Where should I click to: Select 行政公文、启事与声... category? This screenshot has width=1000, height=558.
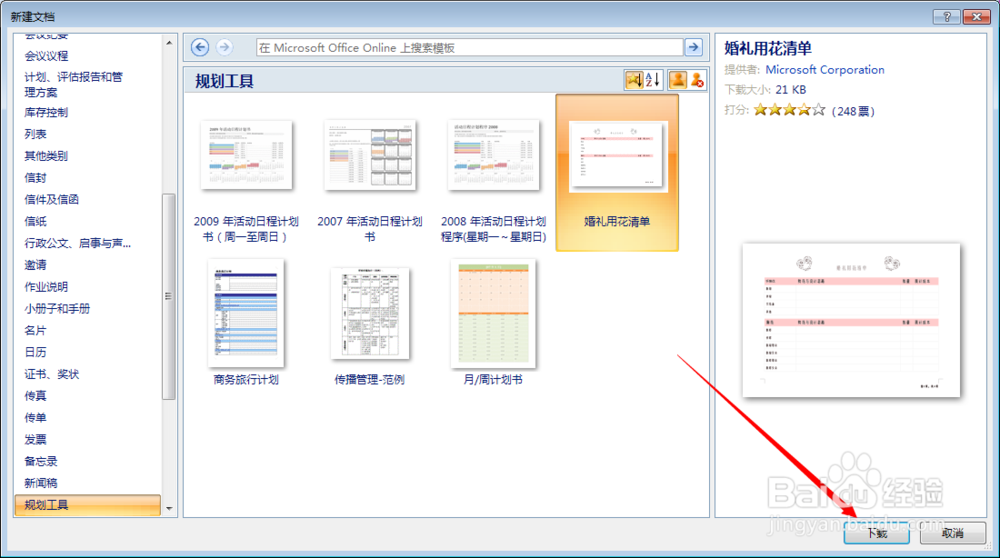pyautogui.click(x=78, y=243)
